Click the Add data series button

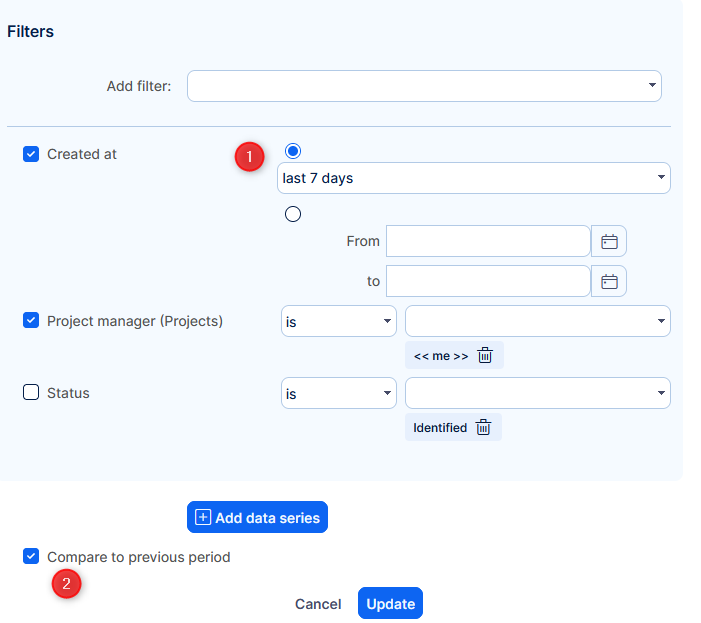coord(257,517)
